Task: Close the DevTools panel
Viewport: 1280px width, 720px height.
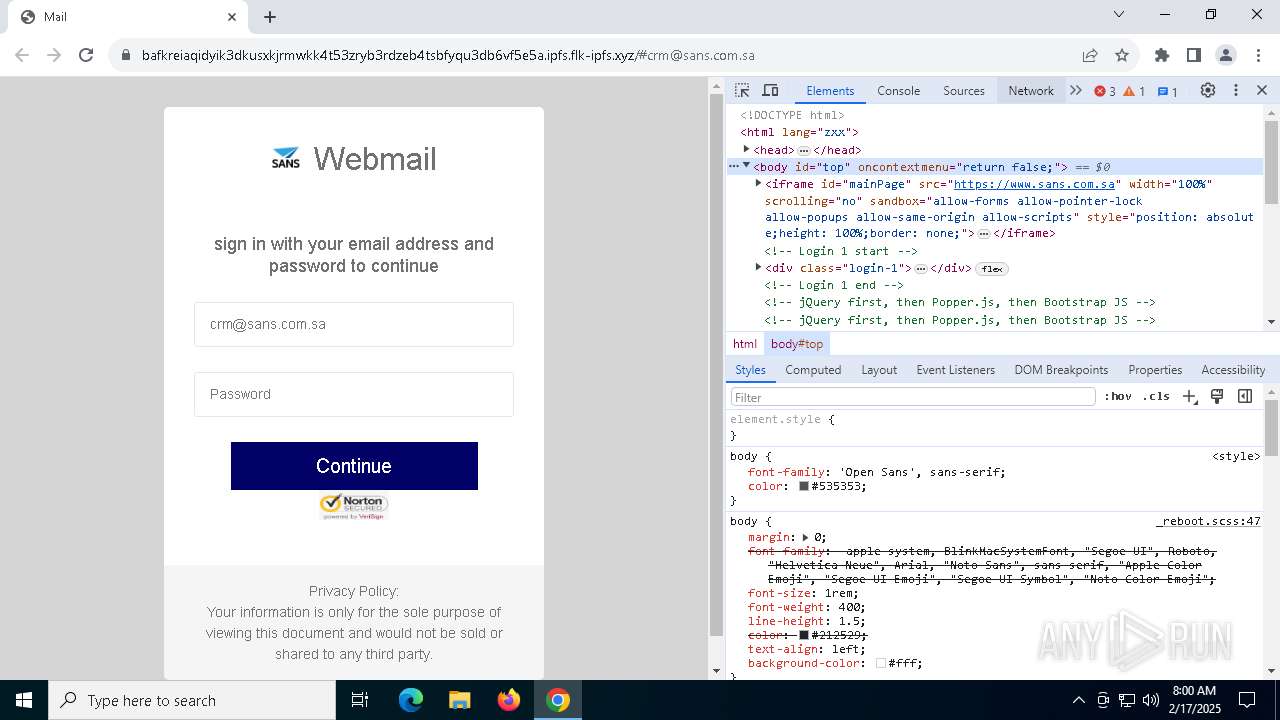Action: click(x=1262, y=90)
